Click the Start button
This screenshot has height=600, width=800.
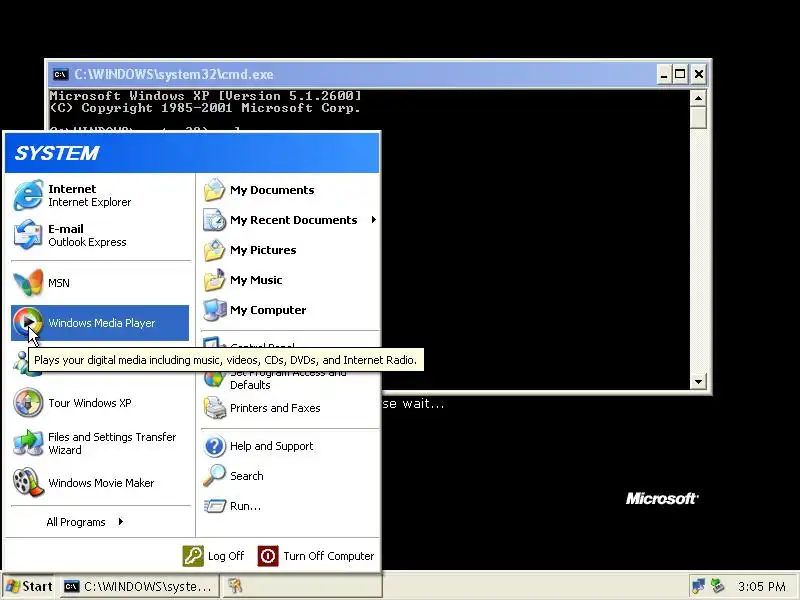pyautogui.click(x=29, y=586)
